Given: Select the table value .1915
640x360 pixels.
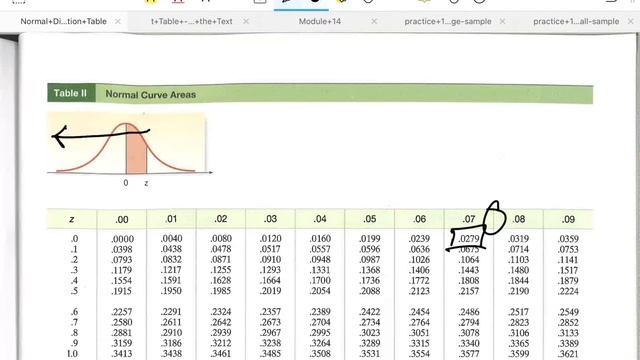Looking at the screenshot, I should tap(122, 291).
